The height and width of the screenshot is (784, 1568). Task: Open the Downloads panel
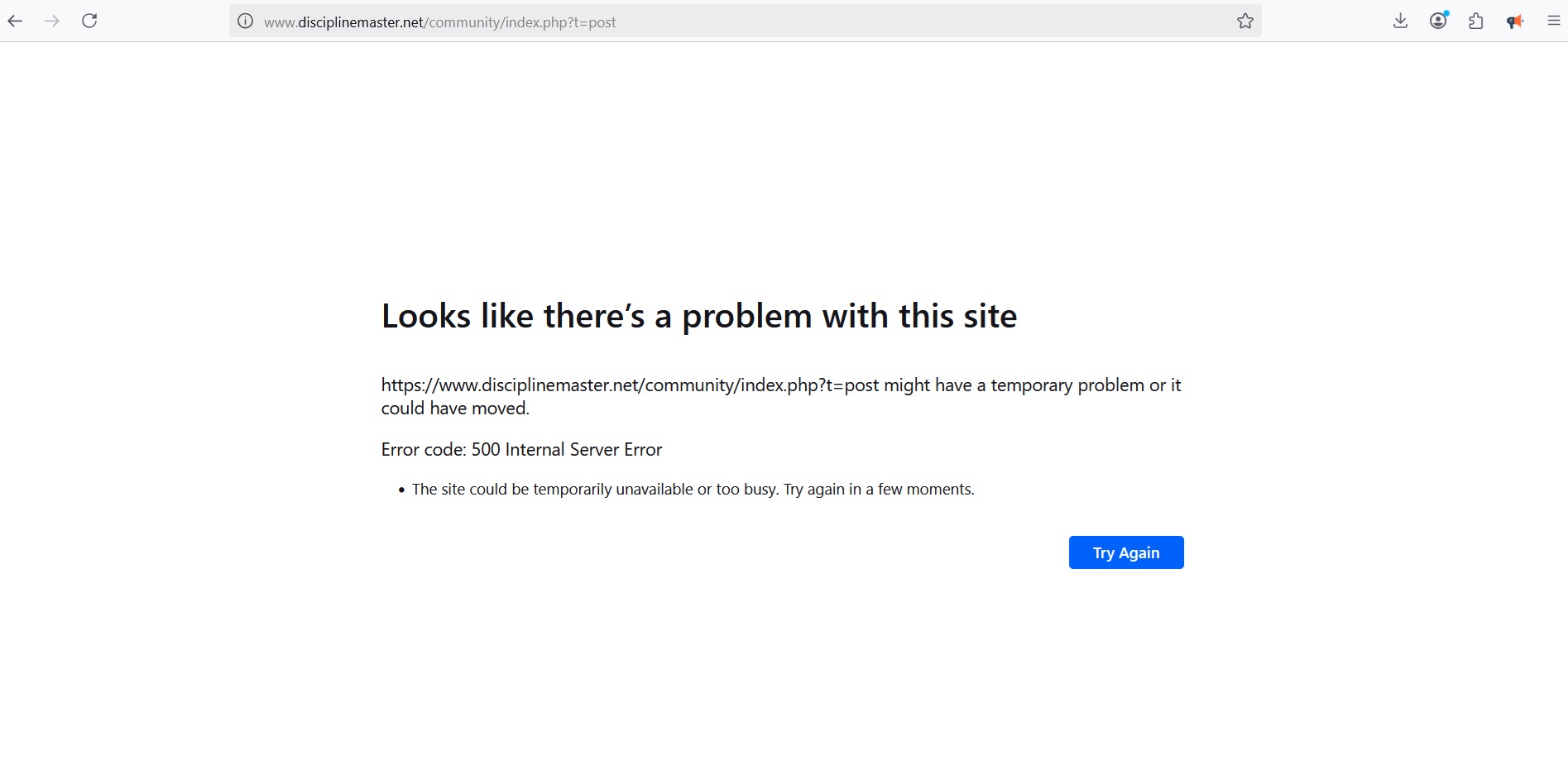click(1400, 22)
